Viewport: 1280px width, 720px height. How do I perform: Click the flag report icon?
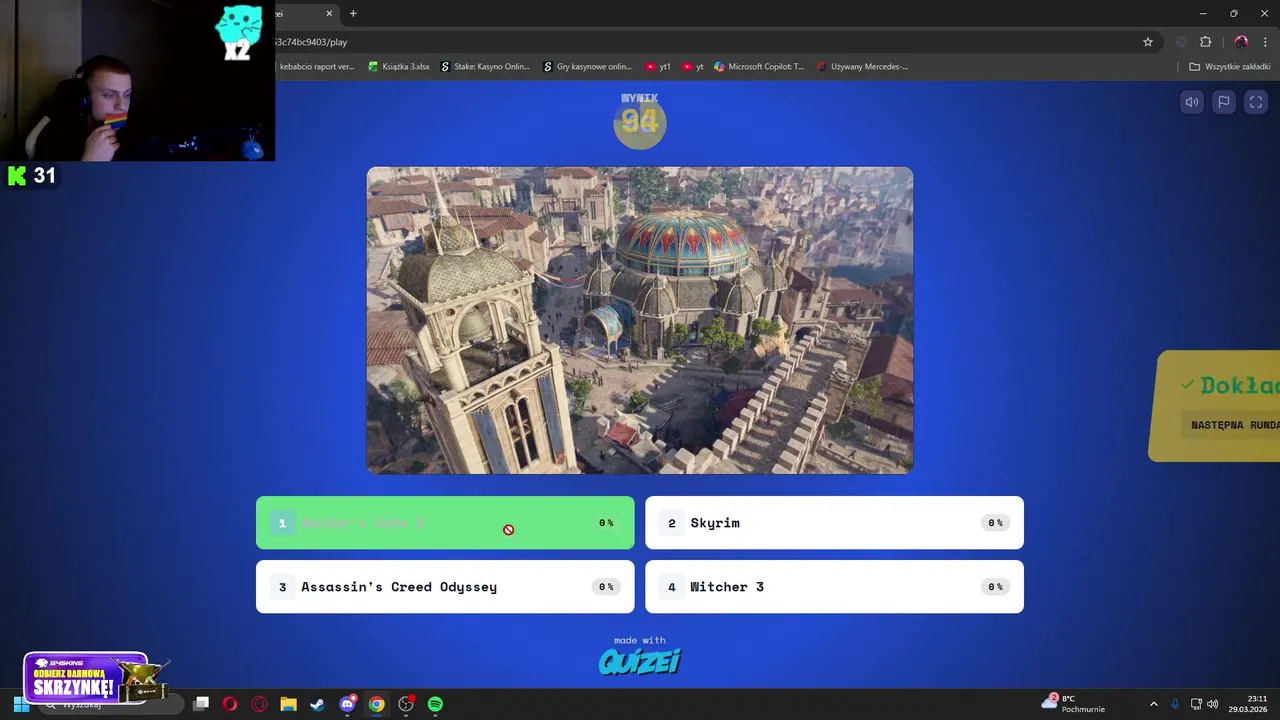pyautogui.click(x=1223, y=102)
